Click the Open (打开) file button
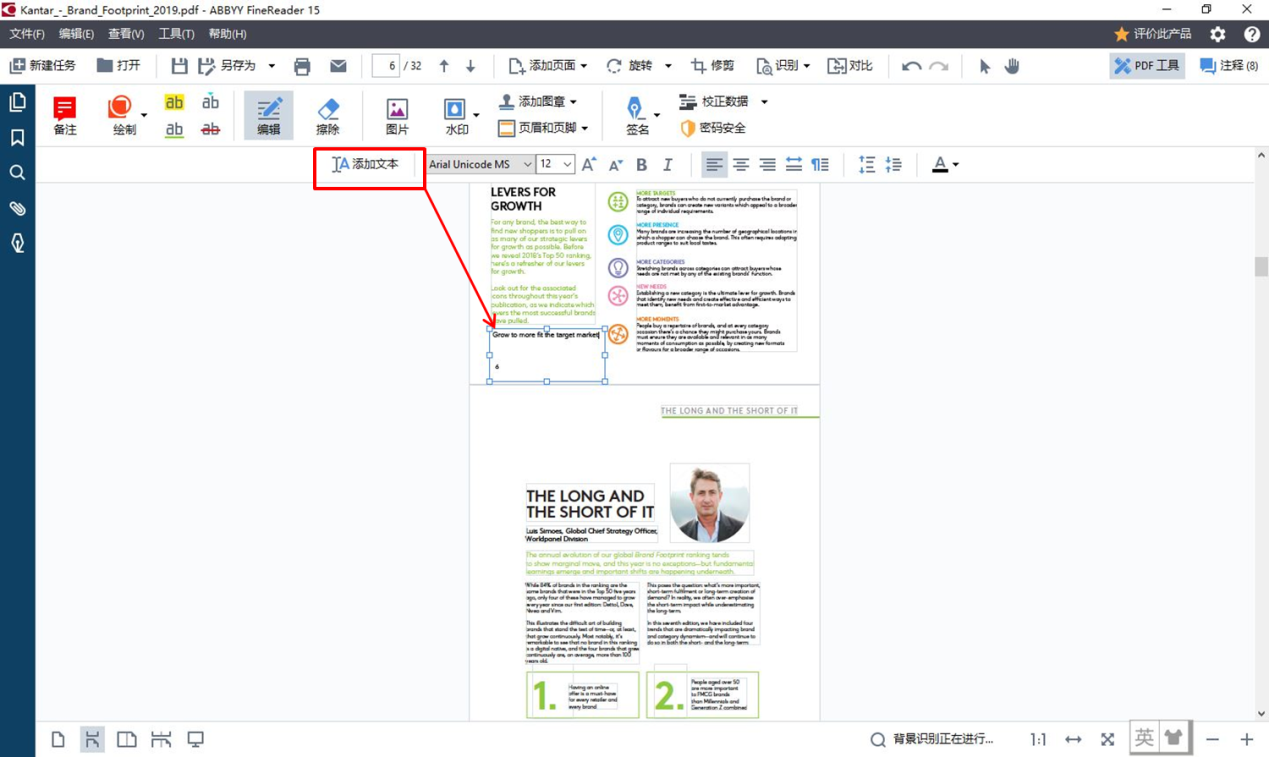1269x757 pixels. click(x=118, y=66)
